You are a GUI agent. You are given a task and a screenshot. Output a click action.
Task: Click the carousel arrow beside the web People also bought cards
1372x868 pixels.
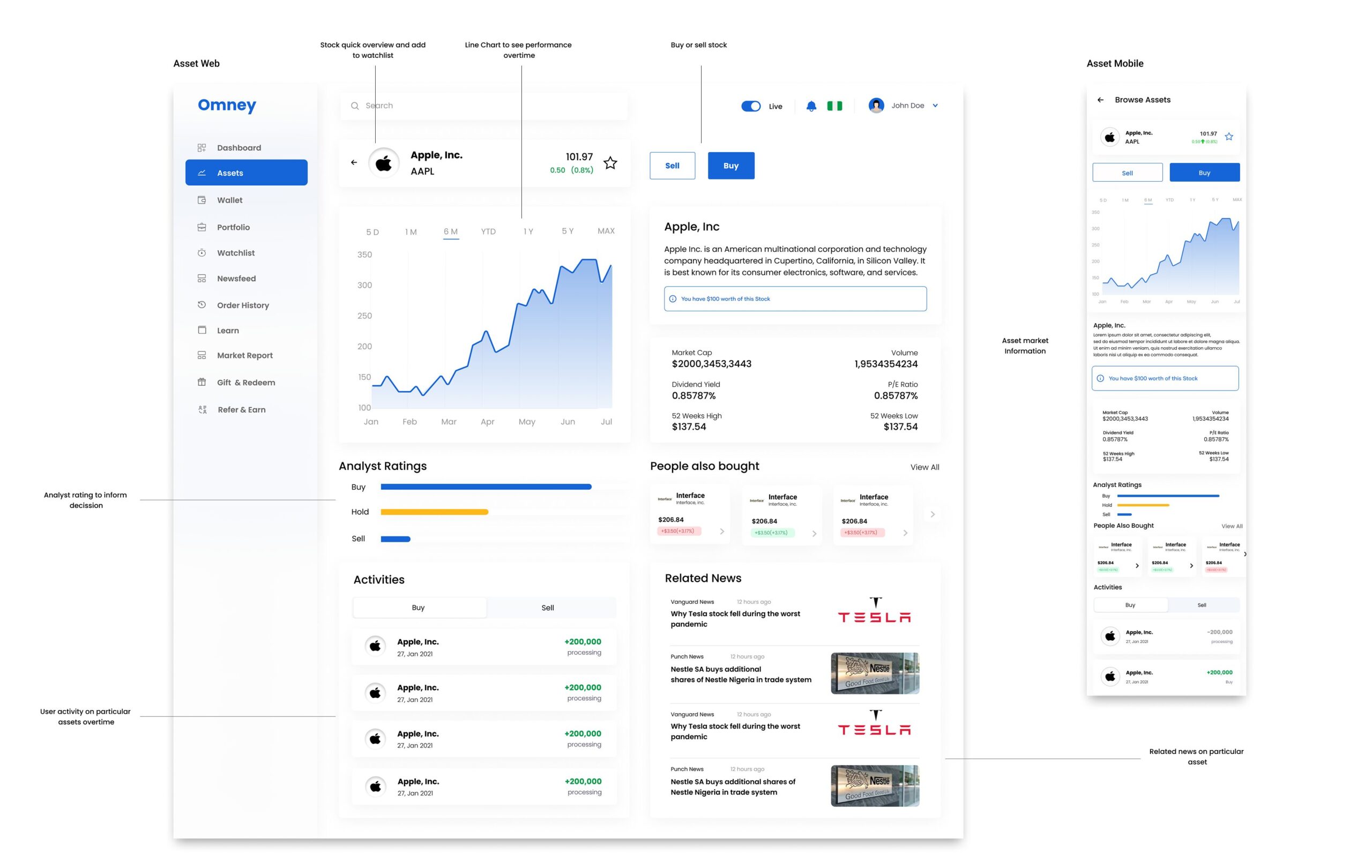[x=932, y=514]
